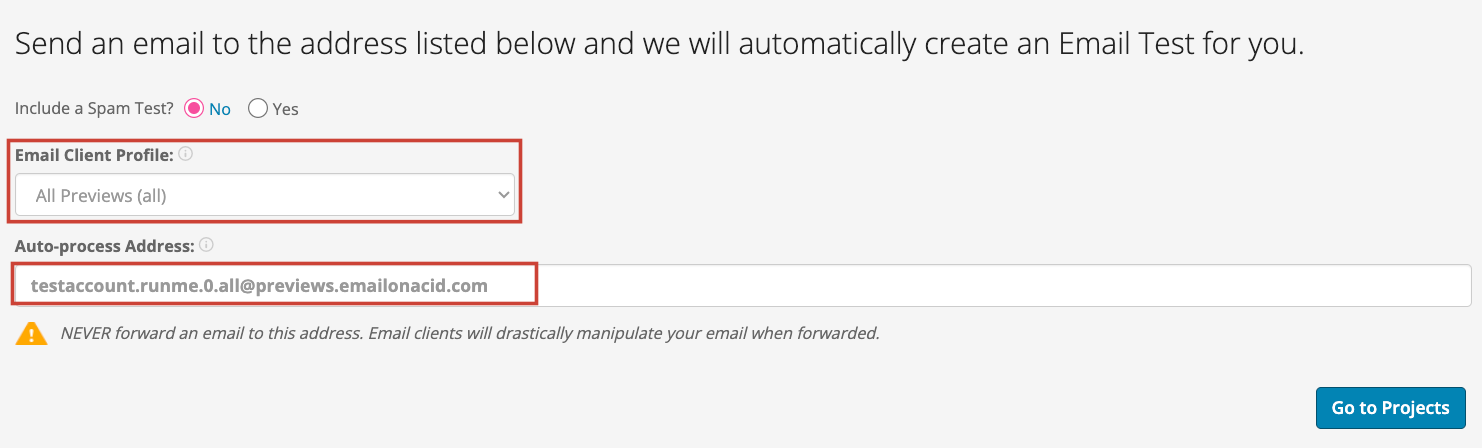Click the "Yes" label text

(286, 109)
